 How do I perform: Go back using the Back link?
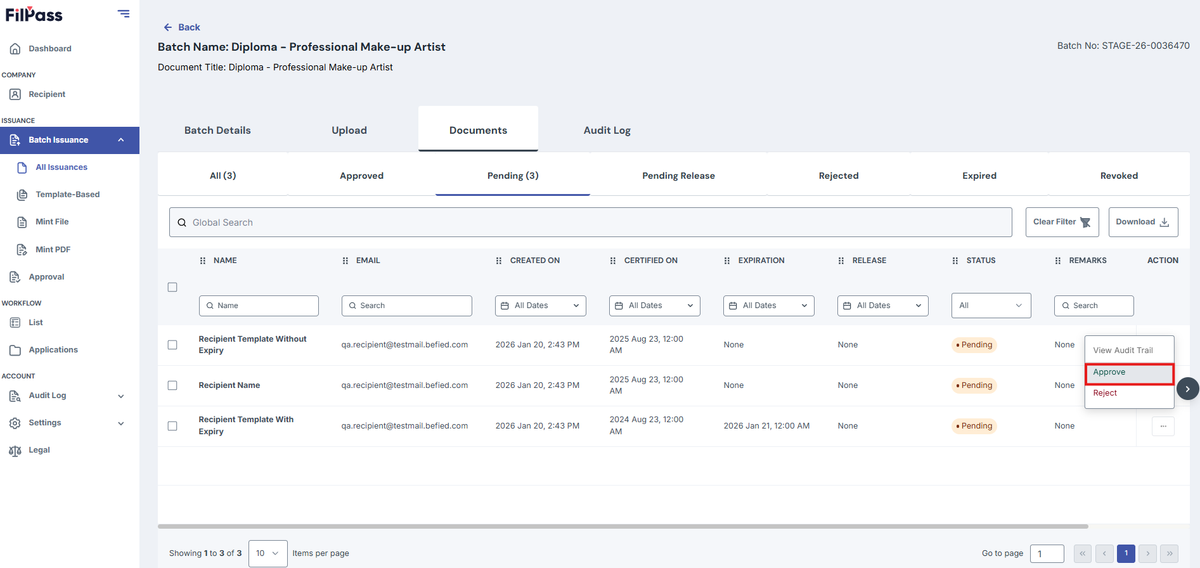pyautogui.click(x=182, y=27)
